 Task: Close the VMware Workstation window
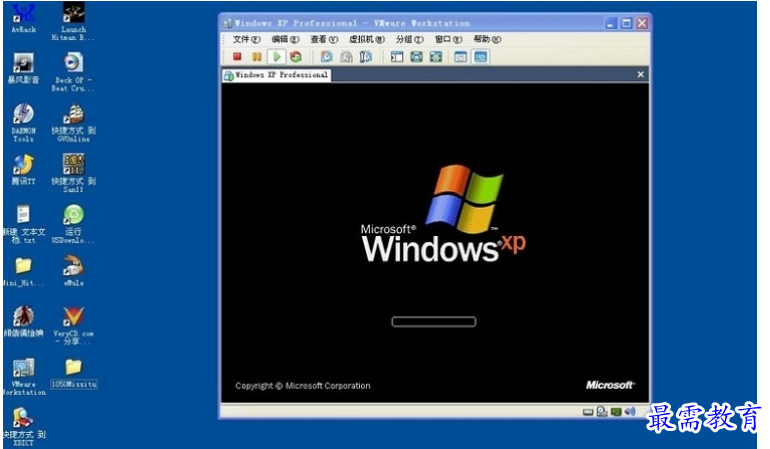(x=642, y=23)
